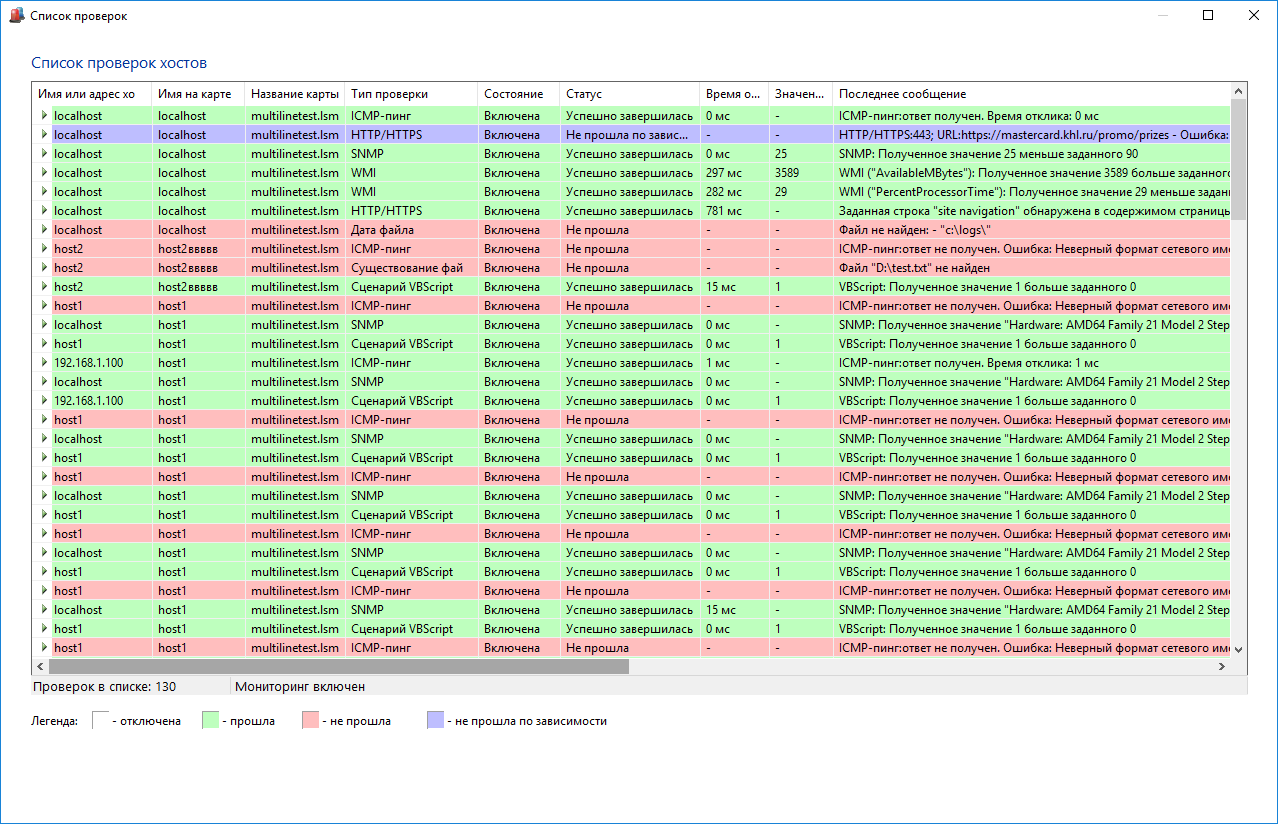1278x824 pixels.
Task: Click the site navigation message cell
Action: click(x=1031, y=211)
